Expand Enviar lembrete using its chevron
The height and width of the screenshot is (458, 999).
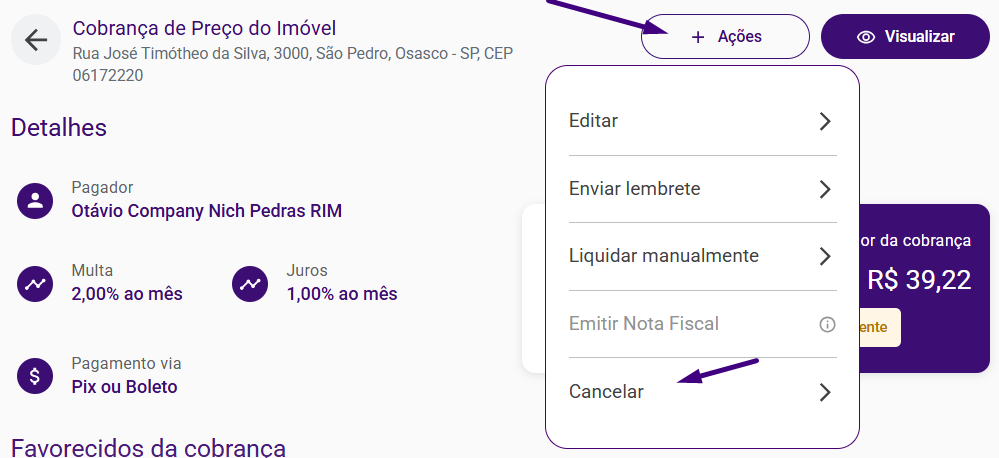tap(825, 189)
